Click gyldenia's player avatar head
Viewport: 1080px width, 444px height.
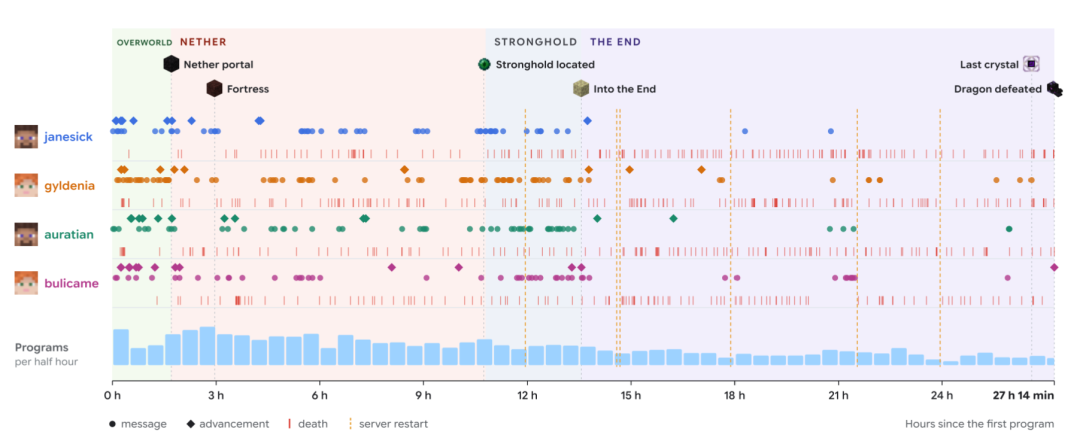pyautogui.click(x=26, y=185)
